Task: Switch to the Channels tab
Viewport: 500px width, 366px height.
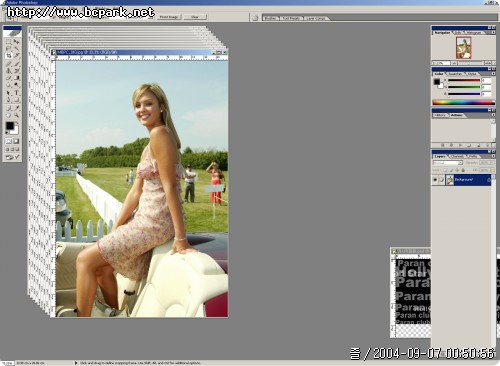Action: click(x=457, y=156)
